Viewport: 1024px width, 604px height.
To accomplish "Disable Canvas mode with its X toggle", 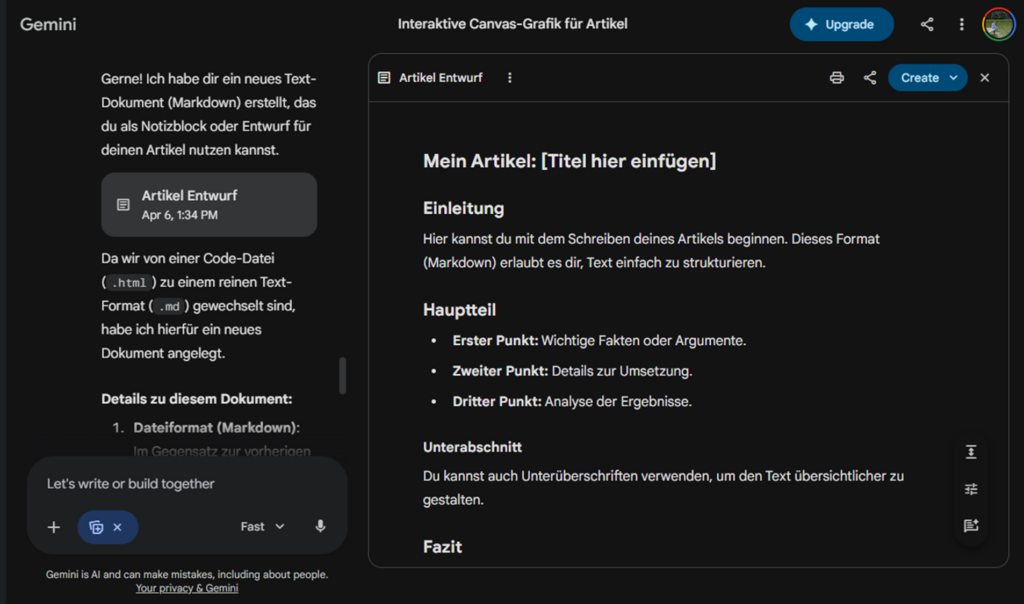I will (117, 527).
